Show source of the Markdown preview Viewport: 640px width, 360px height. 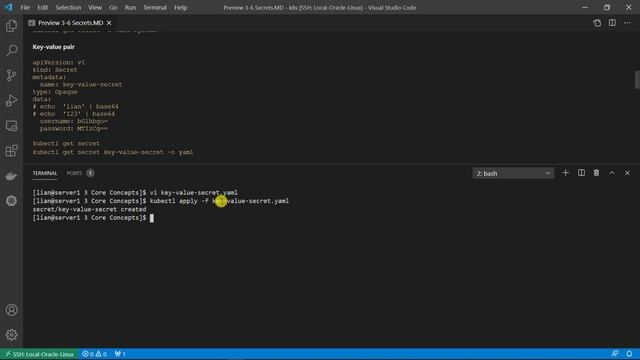pos(597,23)
